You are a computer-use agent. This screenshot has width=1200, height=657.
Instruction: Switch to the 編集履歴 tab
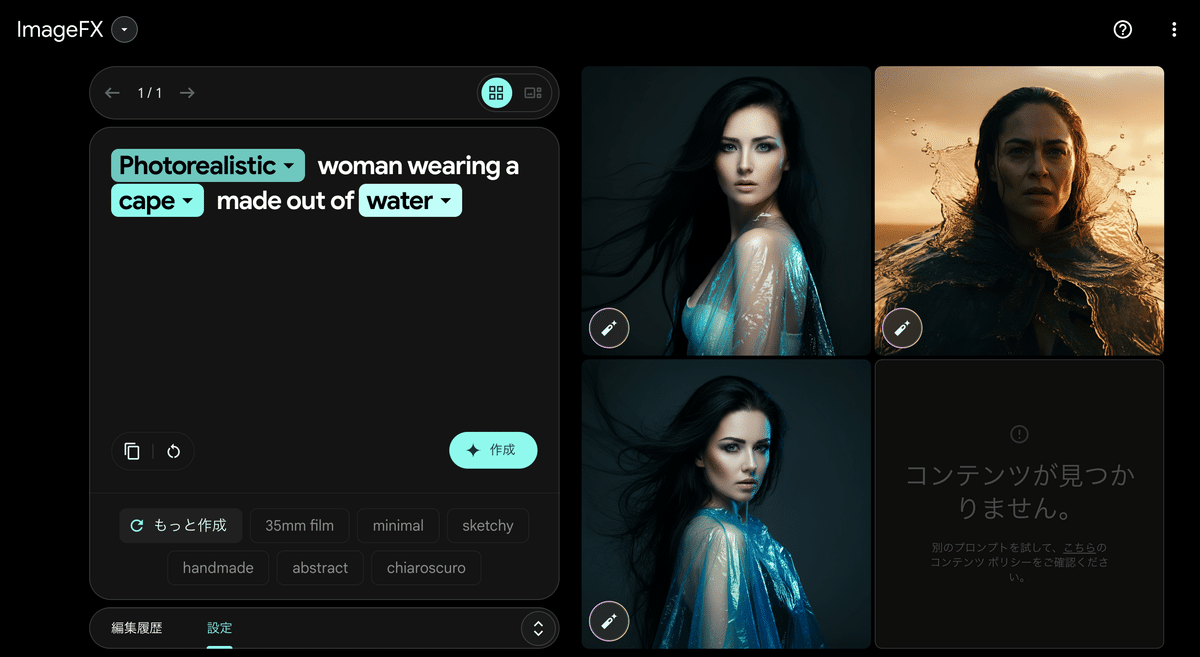pos(138,628)
